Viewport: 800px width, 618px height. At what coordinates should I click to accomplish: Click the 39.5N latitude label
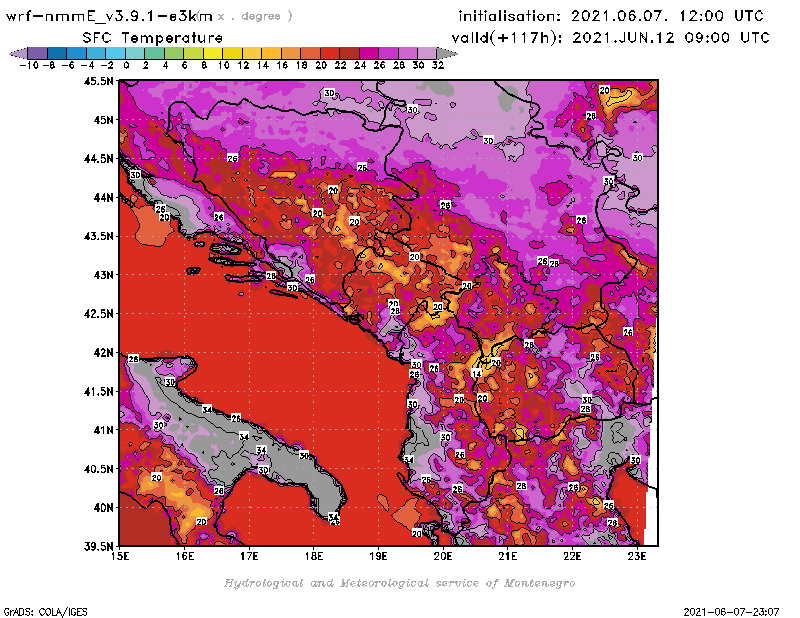99,546
